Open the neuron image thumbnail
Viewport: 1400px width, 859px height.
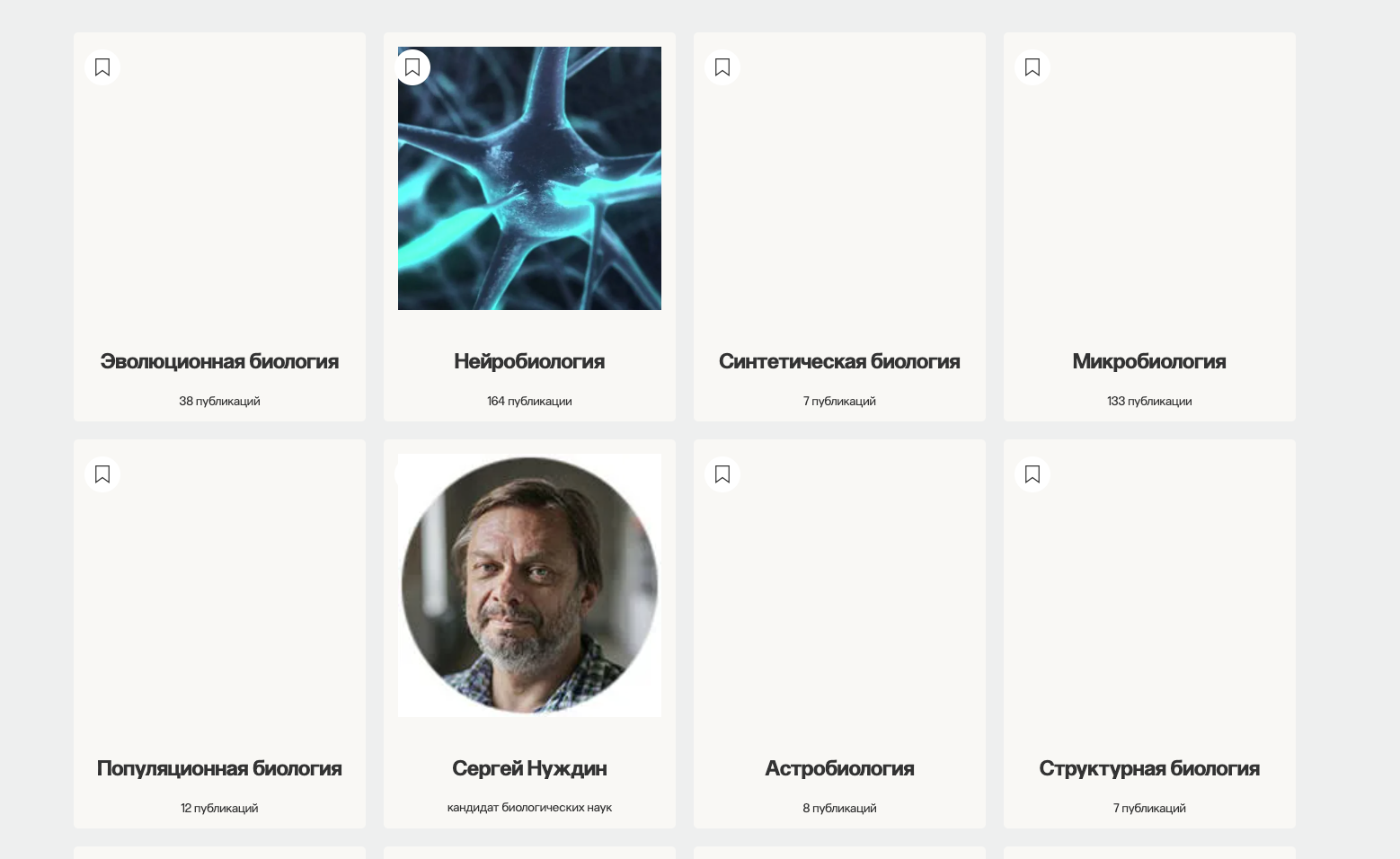pyautogui.click(x=529, y=178)
